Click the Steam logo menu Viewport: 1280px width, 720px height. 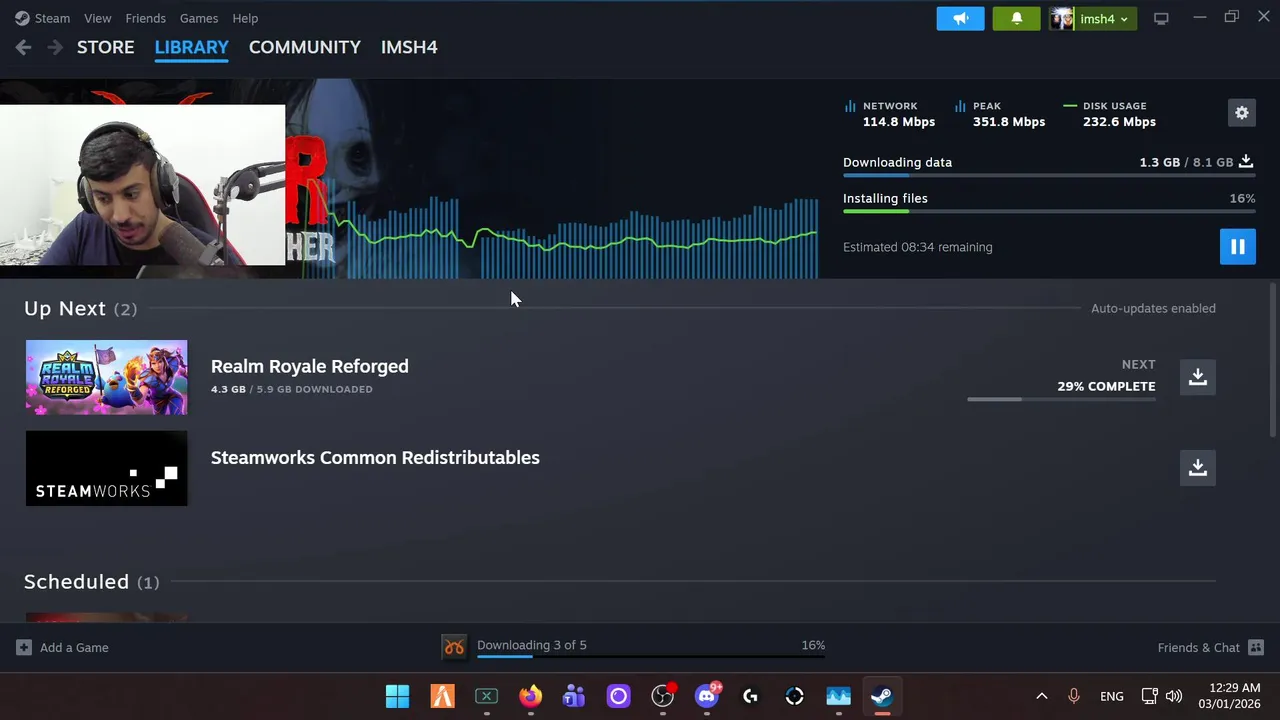pos(42,18)
